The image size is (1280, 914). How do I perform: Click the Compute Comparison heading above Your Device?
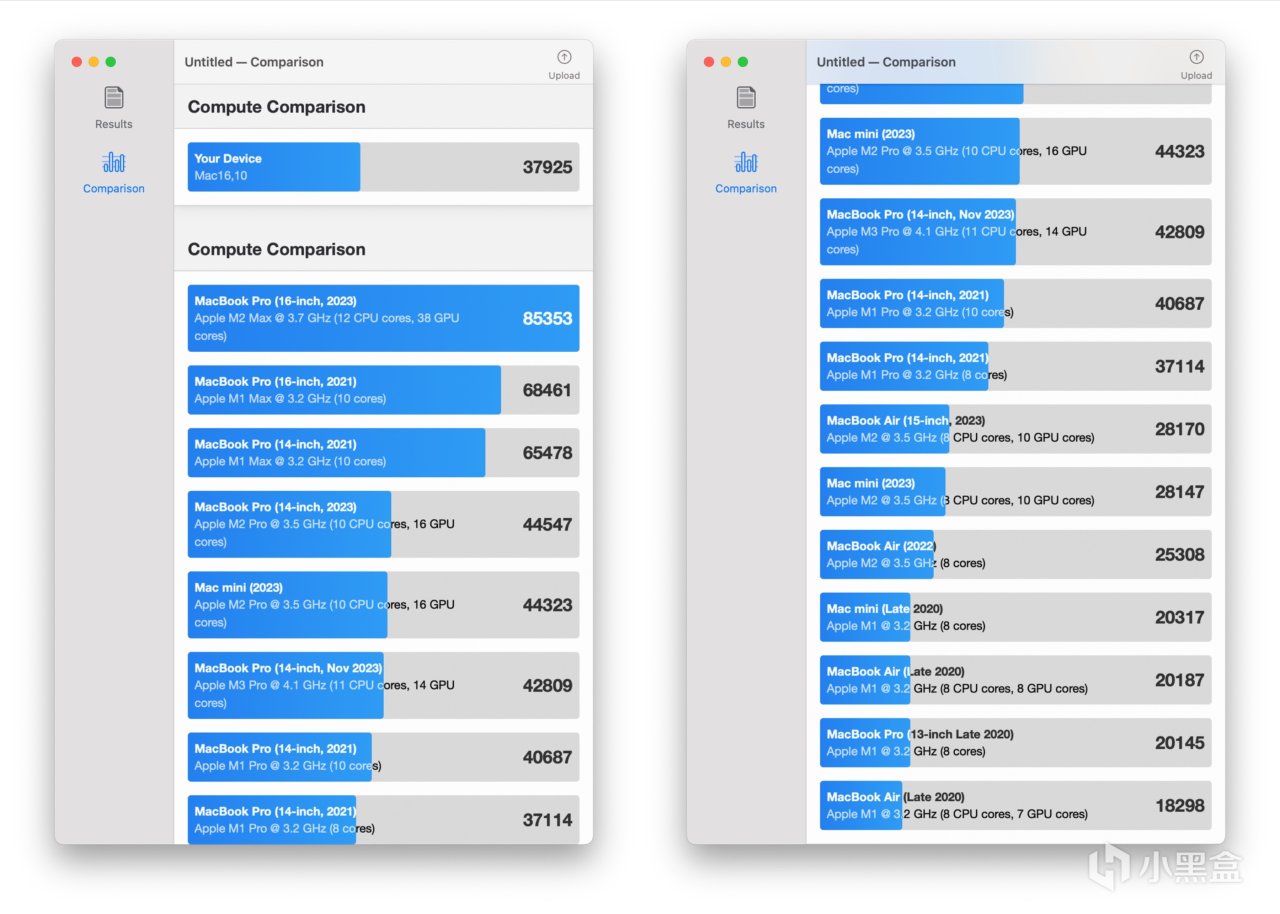click(277, 107)
